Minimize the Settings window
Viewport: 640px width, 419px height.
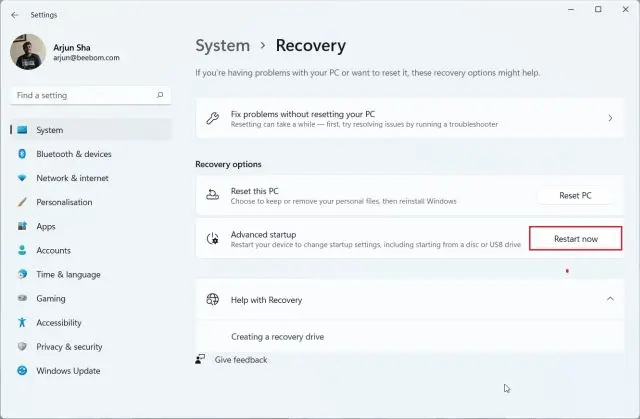click(x=571, y=9)
